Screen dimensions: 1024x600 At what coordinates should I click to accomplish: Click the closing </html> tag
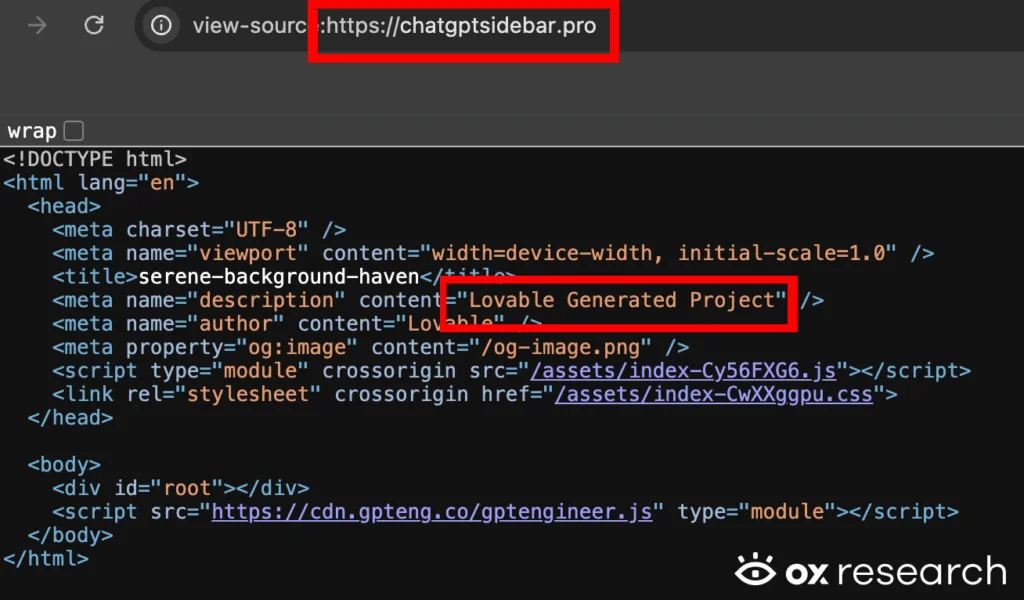46,559
